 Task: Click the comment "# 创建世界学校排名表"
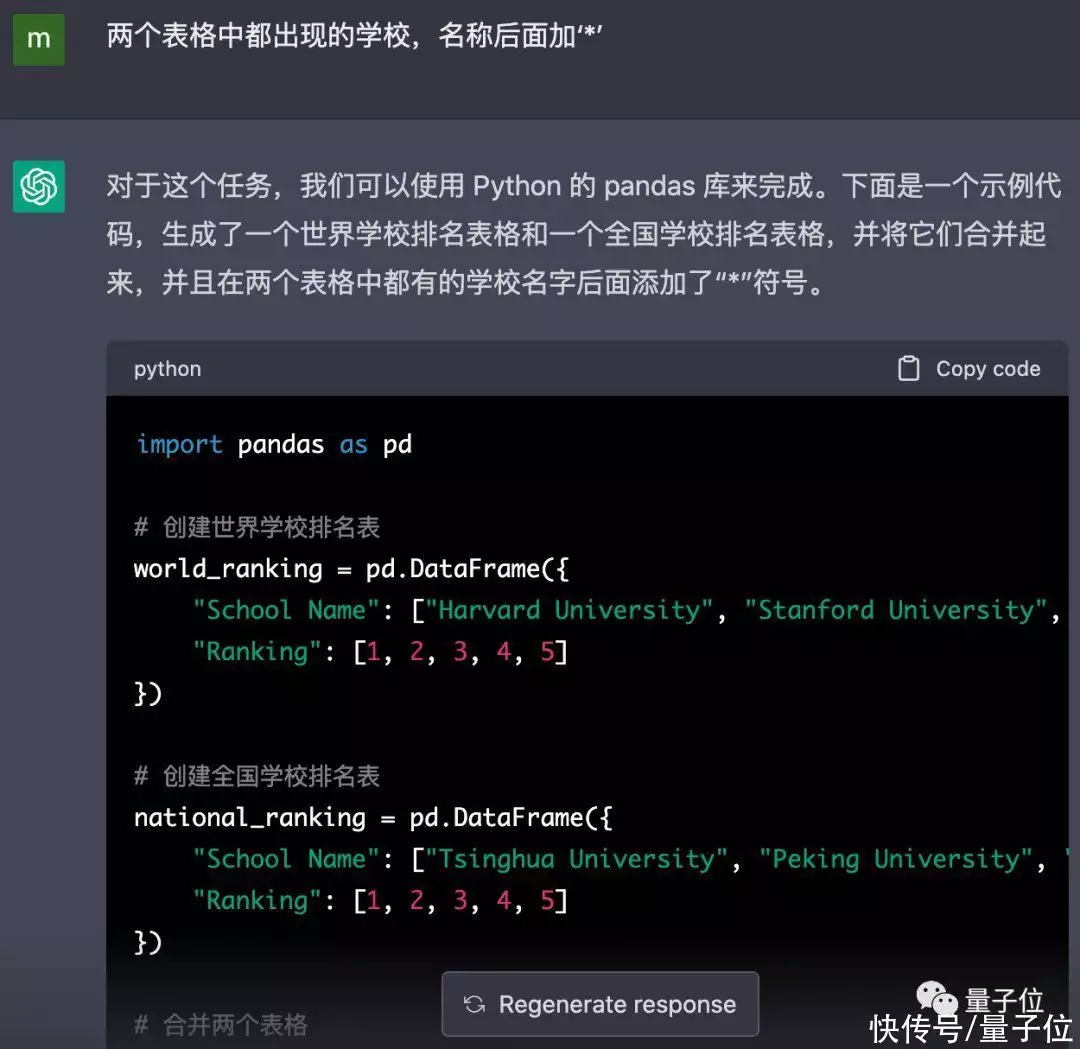(x=257, y=527)
